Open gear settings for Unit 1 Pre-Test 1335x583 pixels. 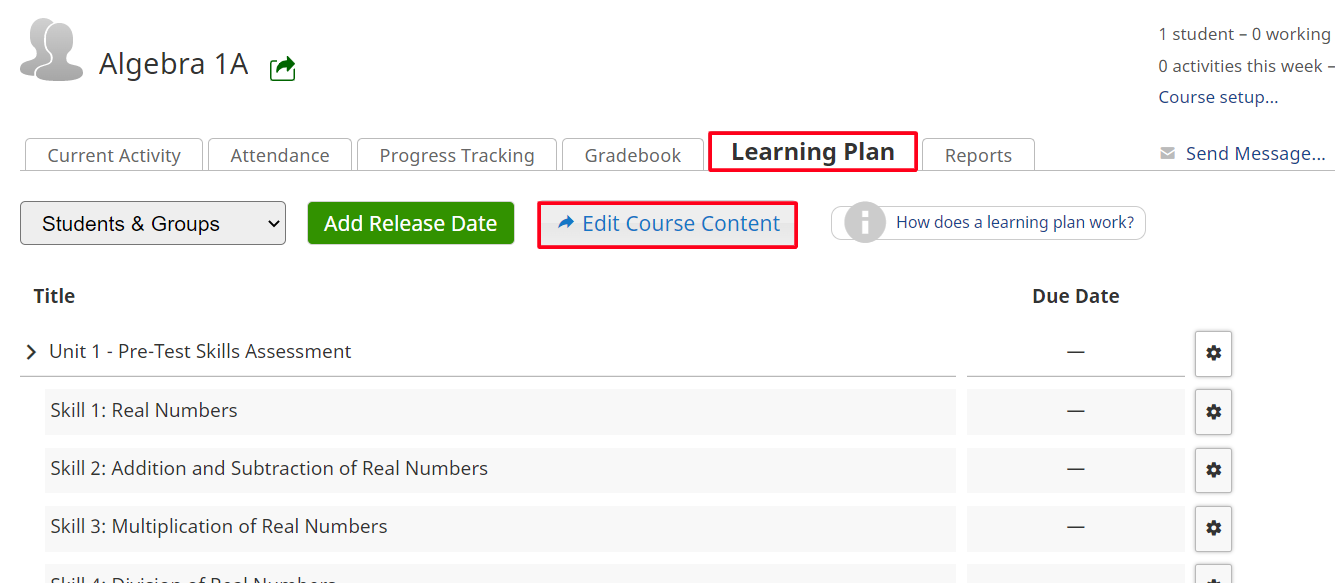1213,353
